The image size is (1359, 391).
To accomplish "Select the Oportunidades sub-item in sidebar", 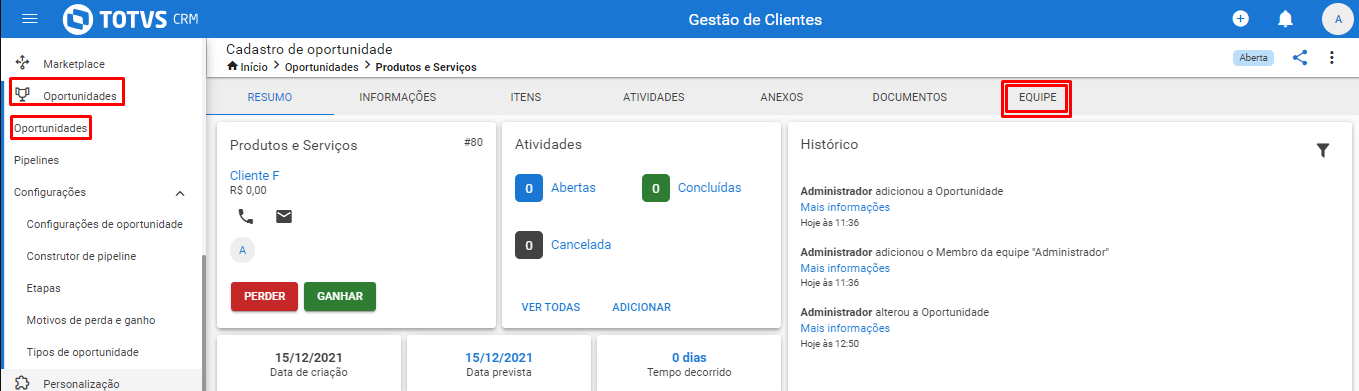I will click(51, 128).
